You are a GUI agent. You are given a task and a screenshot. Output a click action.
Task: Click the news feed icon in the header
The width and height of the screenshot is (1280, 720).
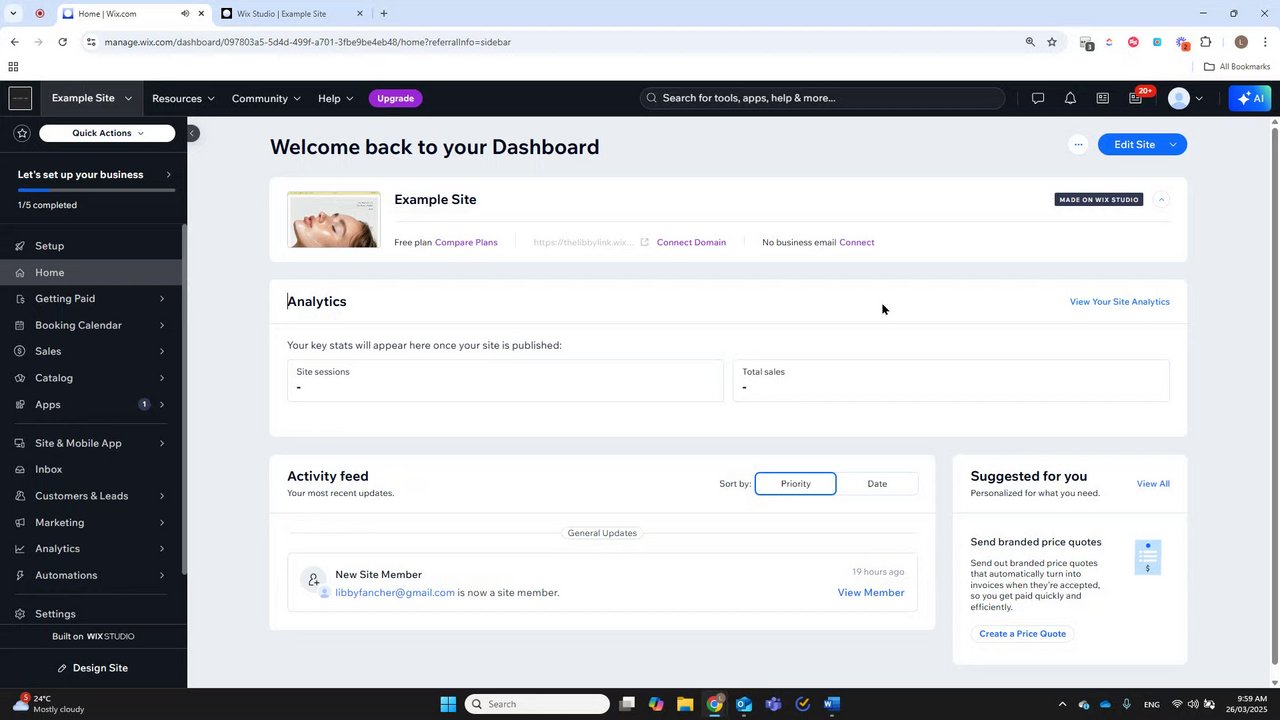[1102, 98]
